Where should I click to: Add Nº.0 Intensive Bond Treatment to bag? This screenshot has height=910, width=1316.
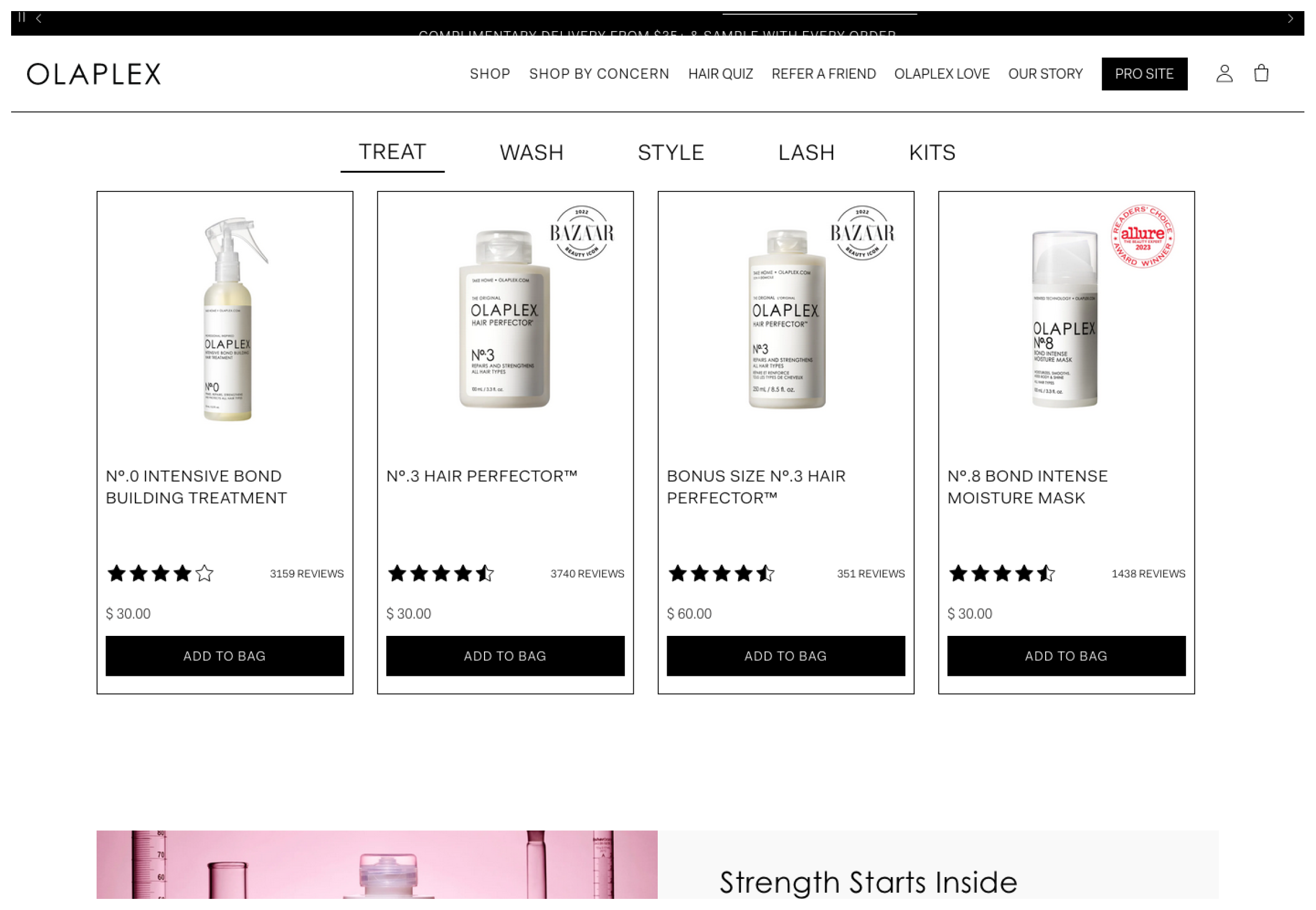[225, 656]
